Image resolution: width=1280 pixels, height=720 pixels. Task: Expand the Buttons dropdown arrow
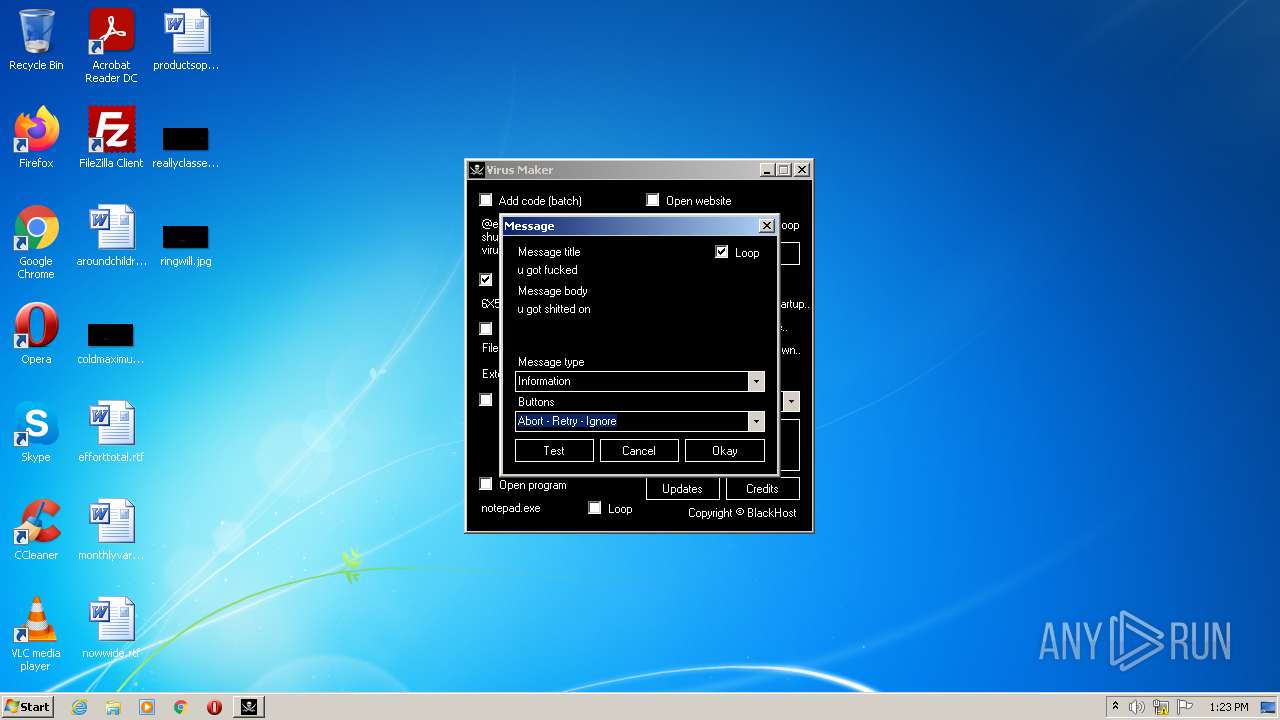(x=756, y=421)
